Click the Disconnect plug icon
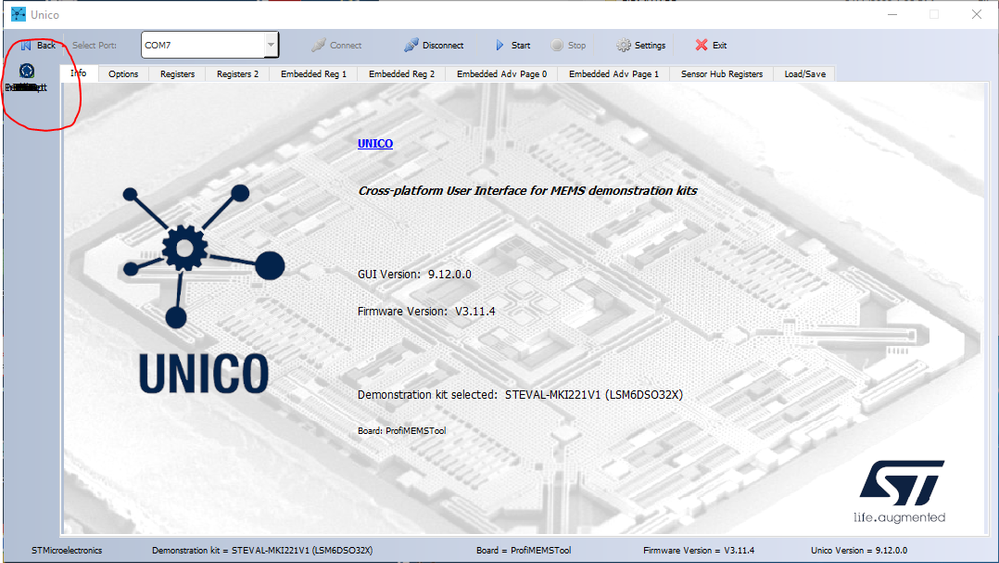This screenshot has height=563, width=999. click(x=411, y=45)
